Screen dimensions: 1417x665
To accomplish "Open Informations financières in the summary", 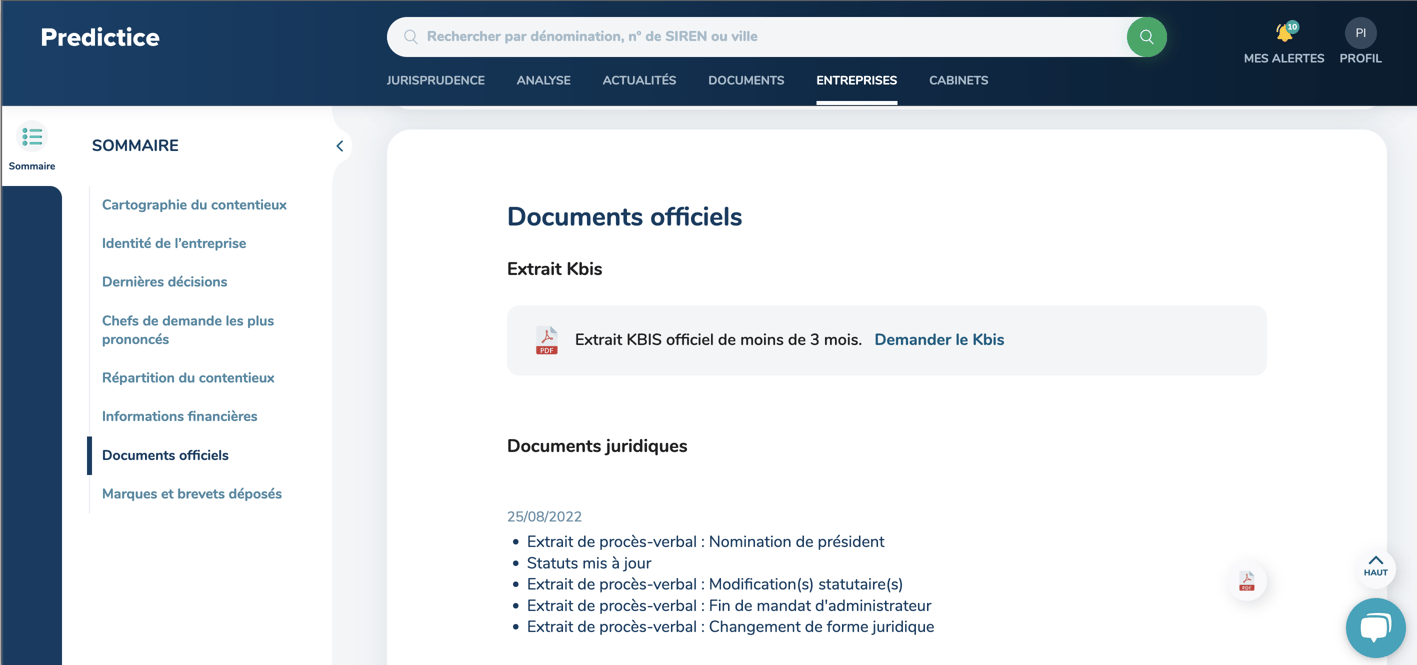I will tap(179, 415).
